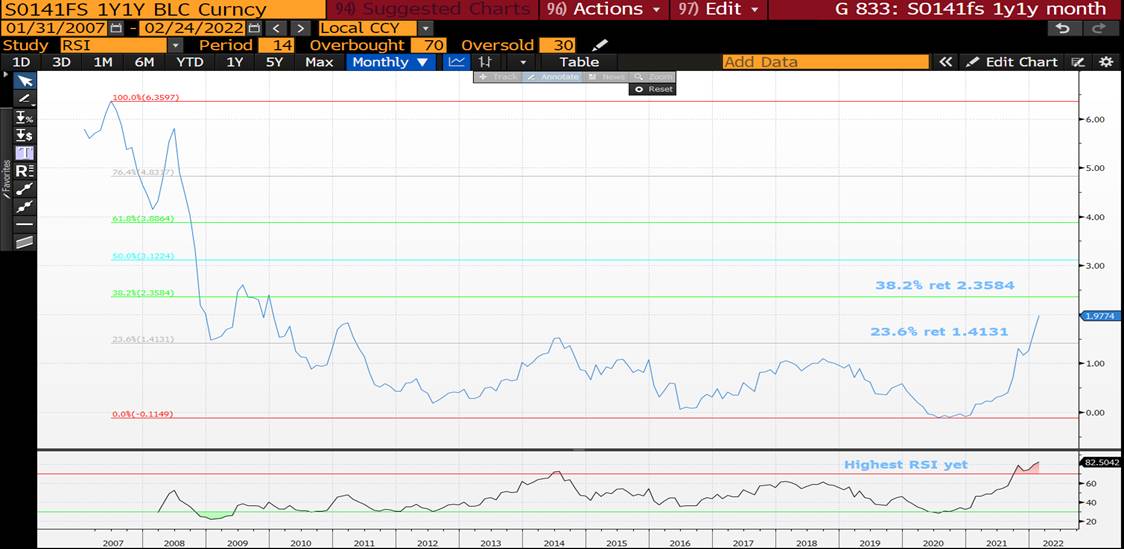Select the 1D range tab

[x=22, y=62]
